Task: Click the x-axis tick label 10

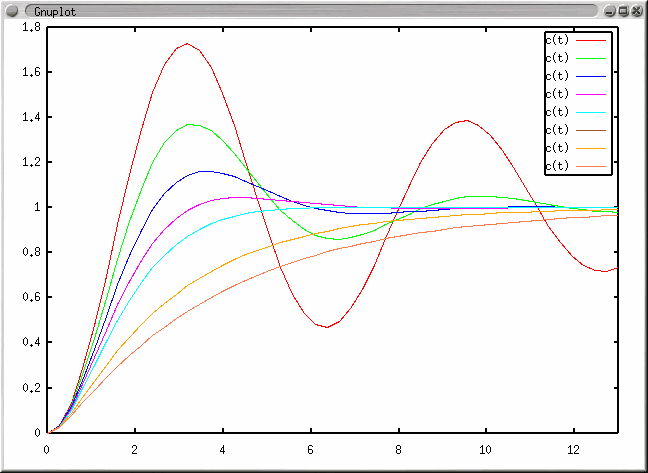Action: 486,450
